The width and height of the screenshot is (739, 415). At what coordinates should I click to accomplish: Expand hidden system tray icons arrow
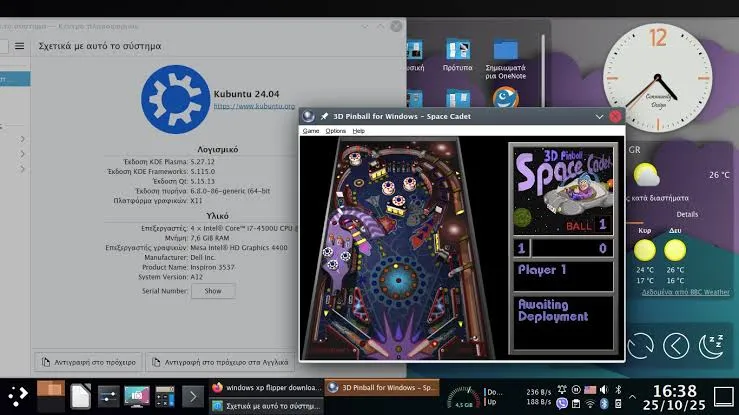(632, 397)
